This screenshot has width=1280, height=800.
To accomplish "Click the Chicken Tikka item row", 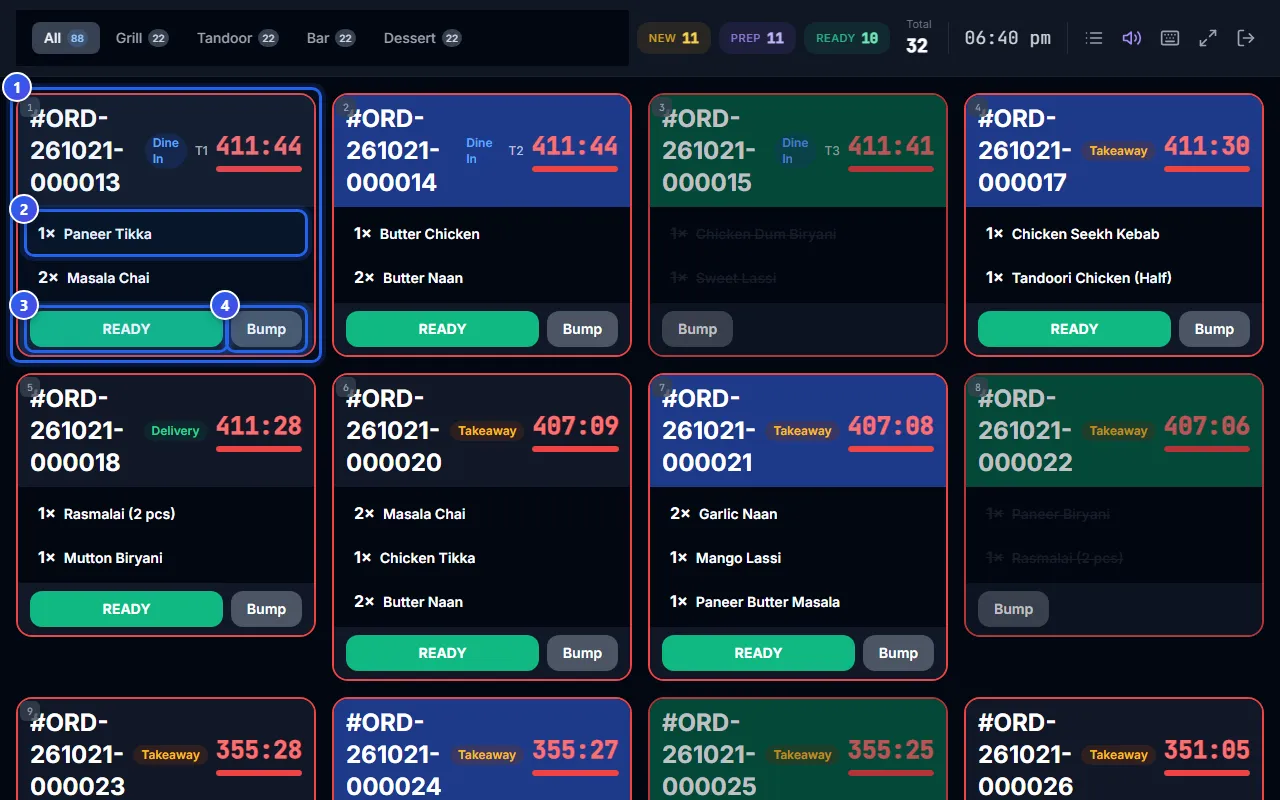I will [x=482, y=558].
